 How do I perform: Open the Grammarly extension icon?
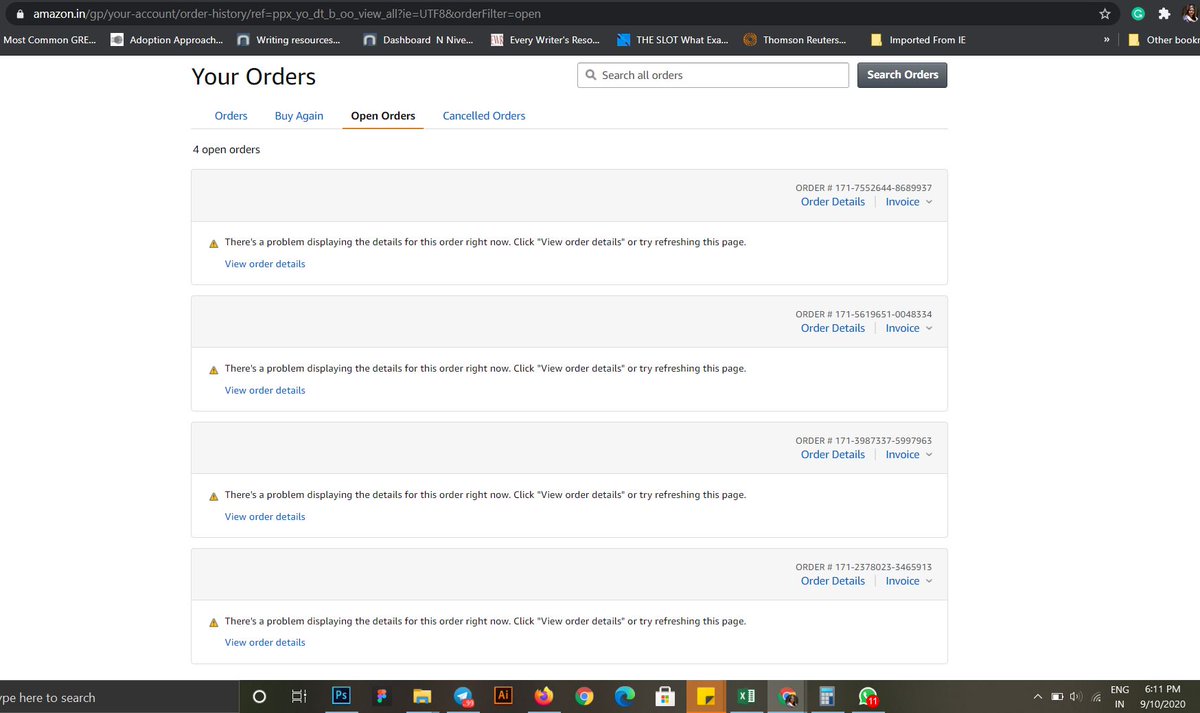pos(1137,14)
